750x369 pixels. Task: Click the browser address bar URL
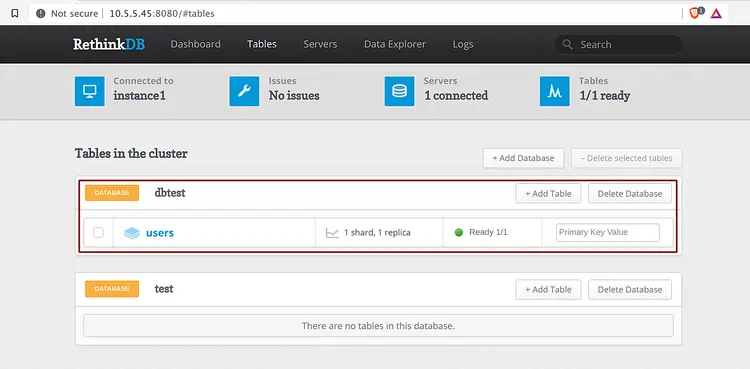(x=162, y=13)
